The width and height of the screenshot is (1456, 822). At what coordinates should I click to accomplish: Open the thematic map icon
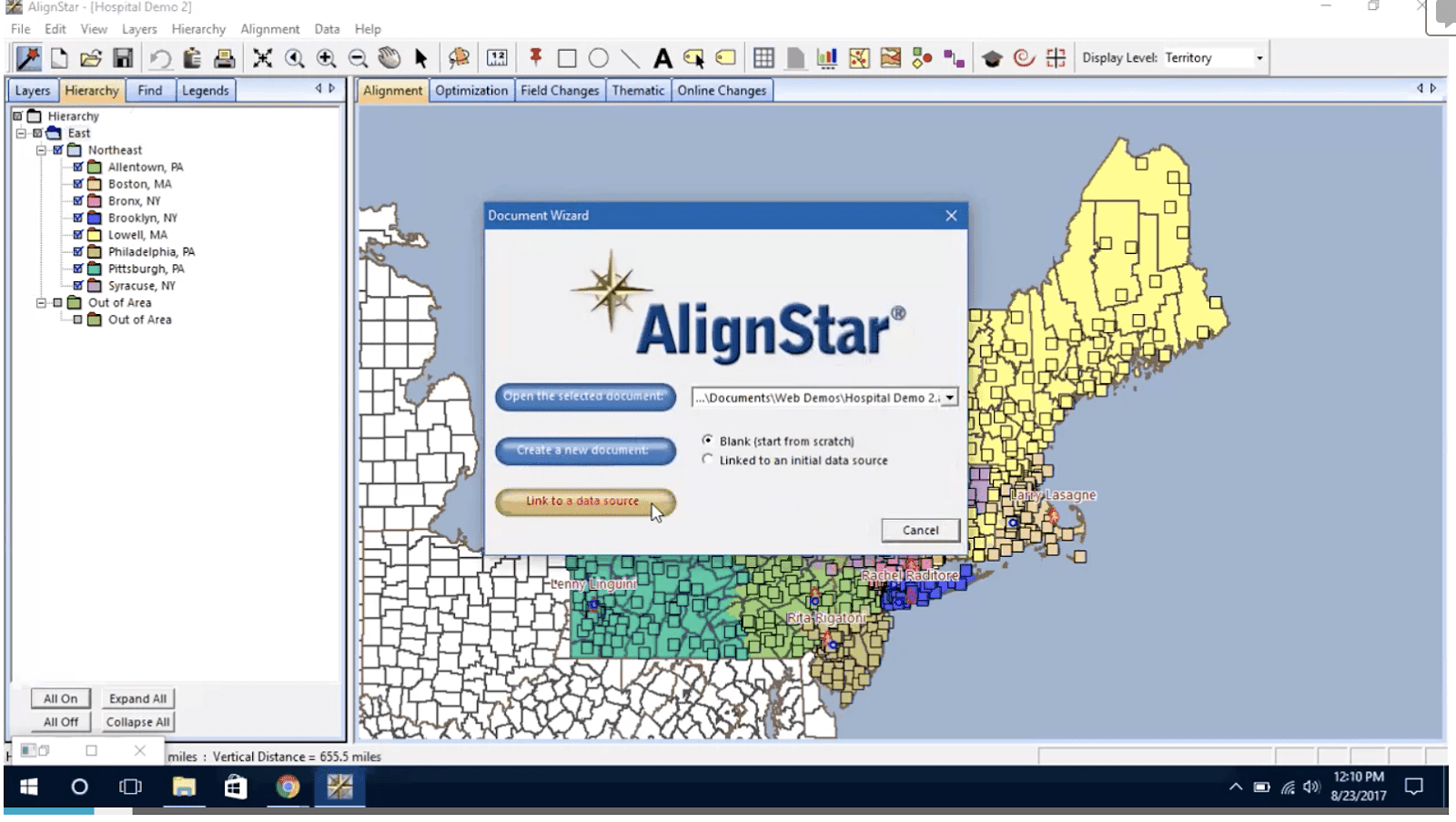pyautogui.click(x=859, y=57)
